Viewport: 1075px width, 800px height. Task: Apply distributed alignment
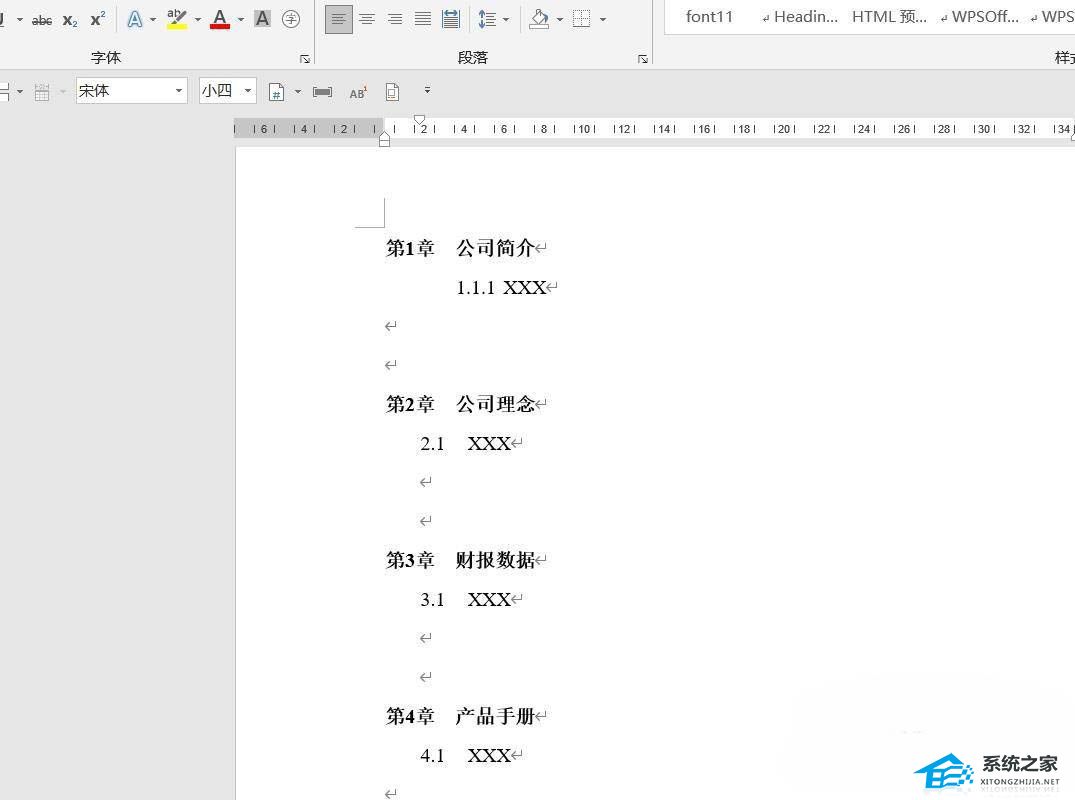pyautogui.click(x=451, y=19)
